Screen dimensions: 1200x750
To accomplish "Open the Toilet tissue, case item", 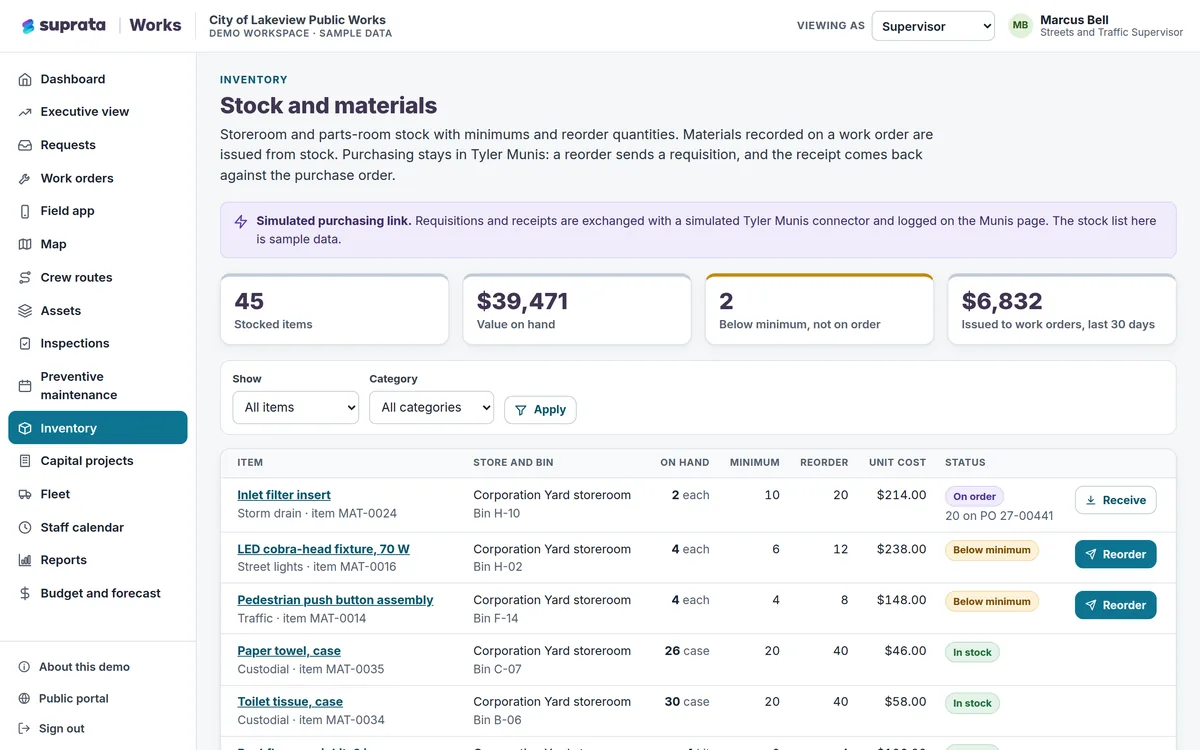I will point(290,702).
